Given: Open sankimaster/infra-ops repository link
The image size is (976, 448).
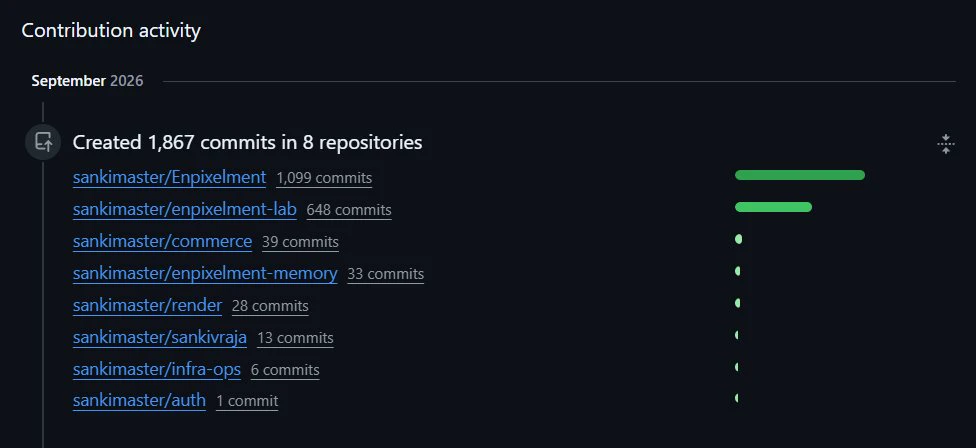Looking at the screenshot, I should coord(157,370).
